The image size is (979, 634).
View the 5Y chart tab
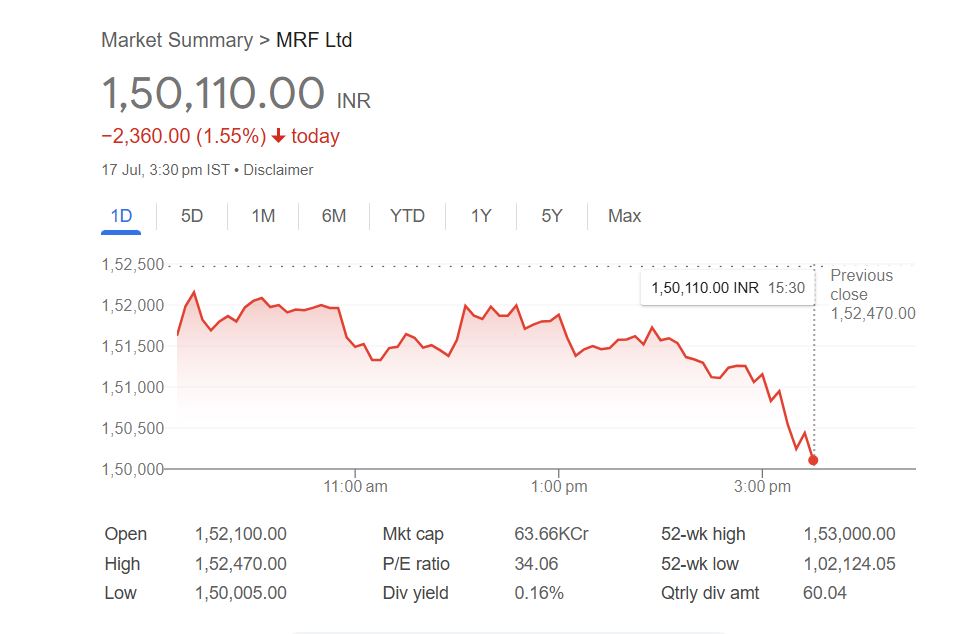(x=552, y=216)
